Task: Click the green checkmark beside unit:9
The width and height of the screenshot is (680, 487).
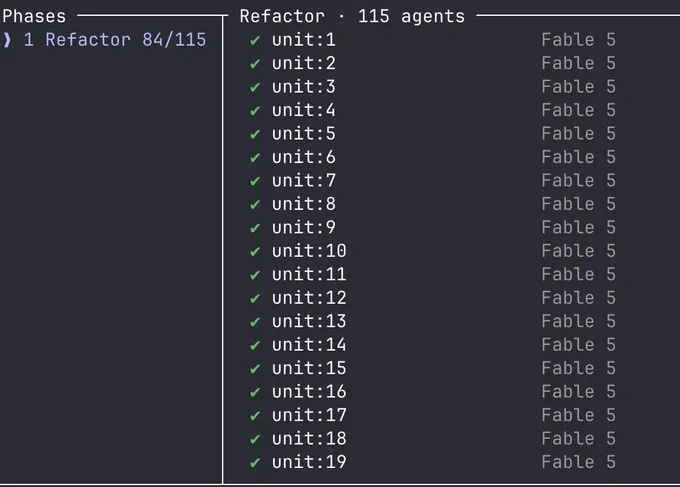Action: 255,228
